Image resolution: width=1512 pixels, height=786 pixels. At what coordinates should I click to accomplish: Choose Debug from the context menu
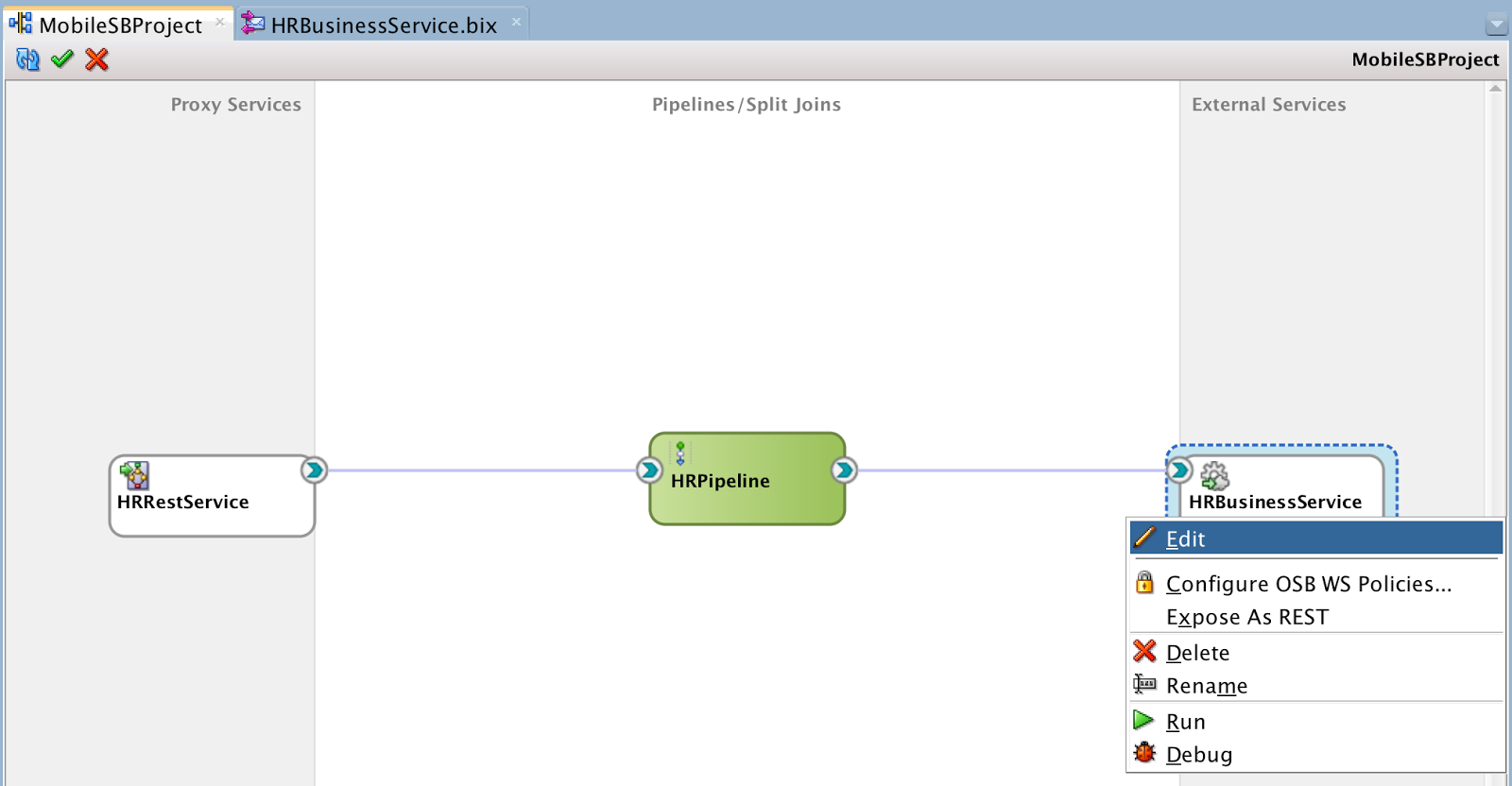point(1315,755)
